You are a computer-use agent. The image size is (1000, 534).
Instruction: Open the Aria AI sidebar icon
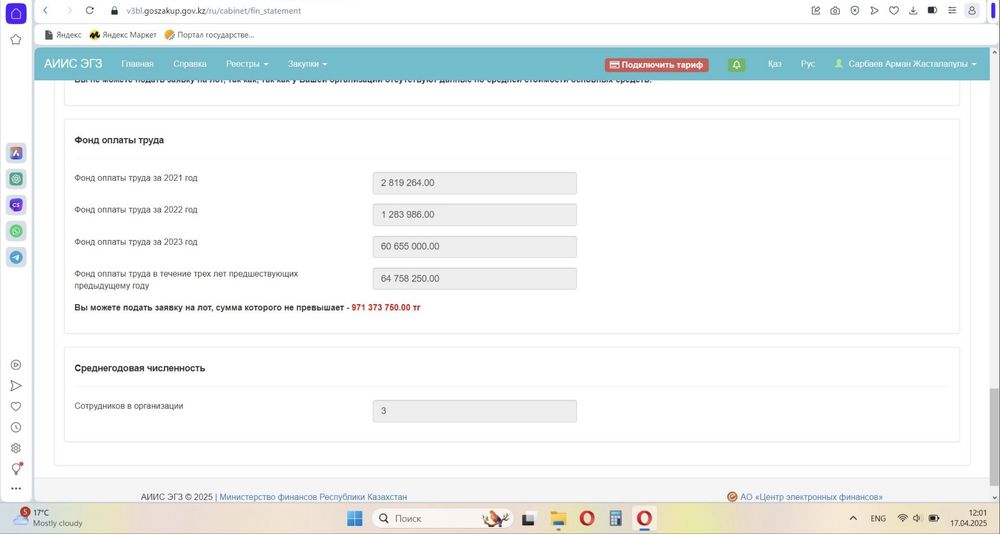(17, 153)
